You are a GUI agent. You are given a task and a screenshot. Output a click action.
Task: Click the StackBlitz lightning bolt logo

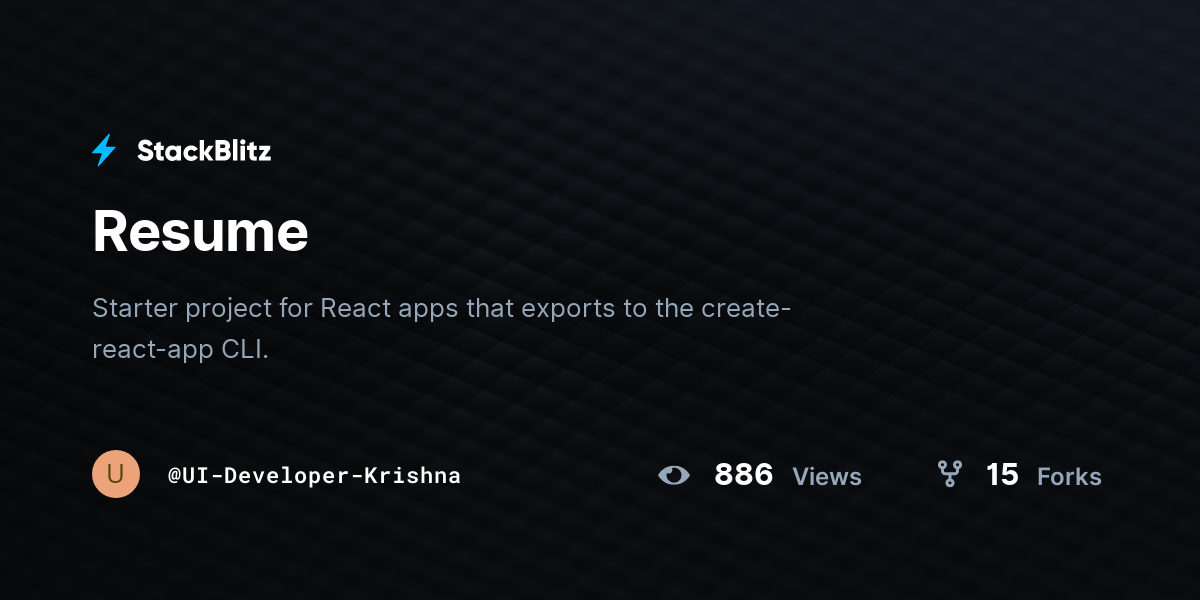[x=104, y=151]
